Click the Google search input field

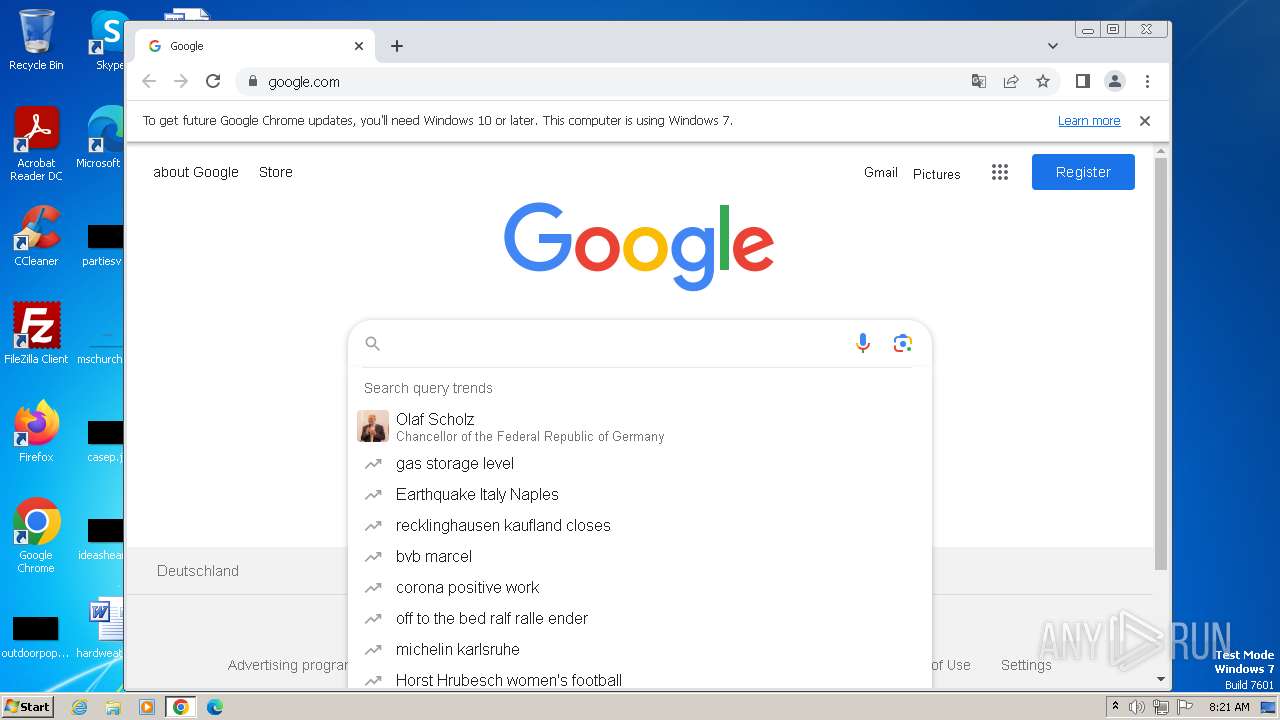612,344
